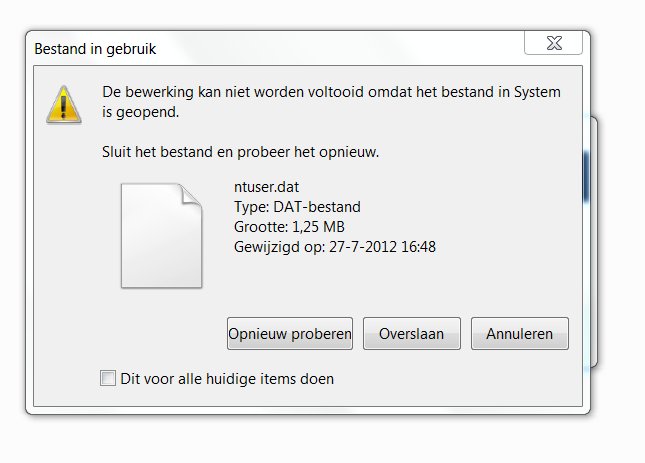Click the yellow warning triangle icon
Screen dimensions: 645x463
[63, 105]
